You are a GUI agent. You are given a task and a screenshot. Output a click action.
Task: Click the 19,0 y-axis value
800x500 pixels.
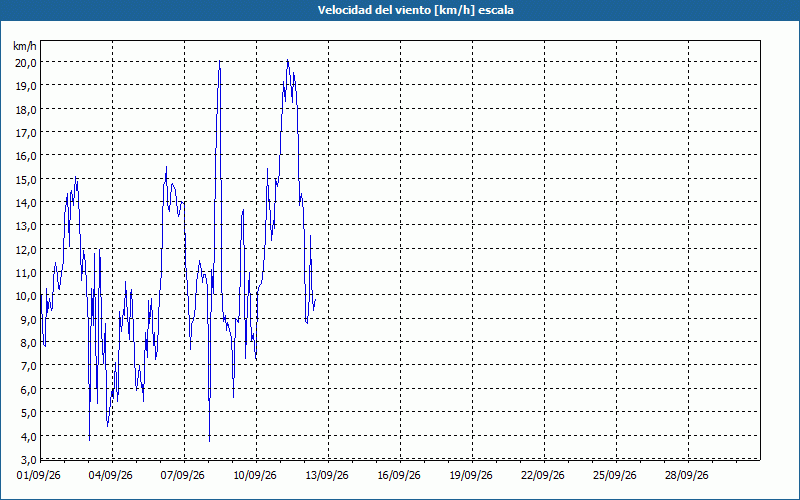tap(26, 86)
